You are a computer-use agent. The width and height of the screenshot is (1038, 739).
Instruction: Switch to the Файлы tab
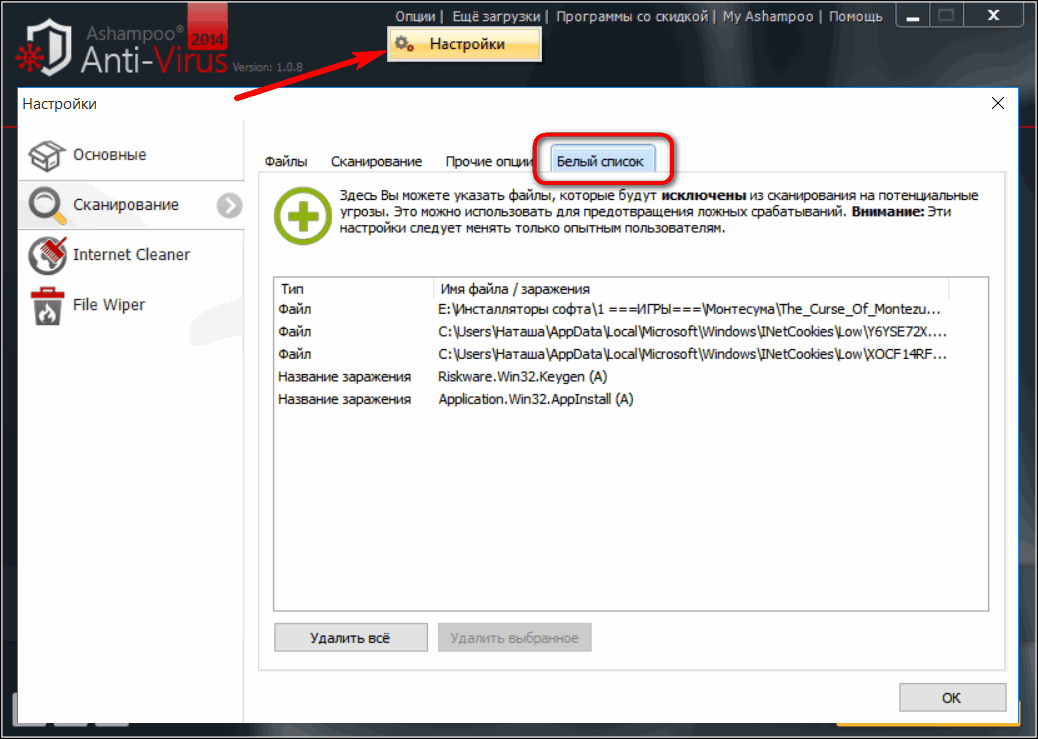286,162
